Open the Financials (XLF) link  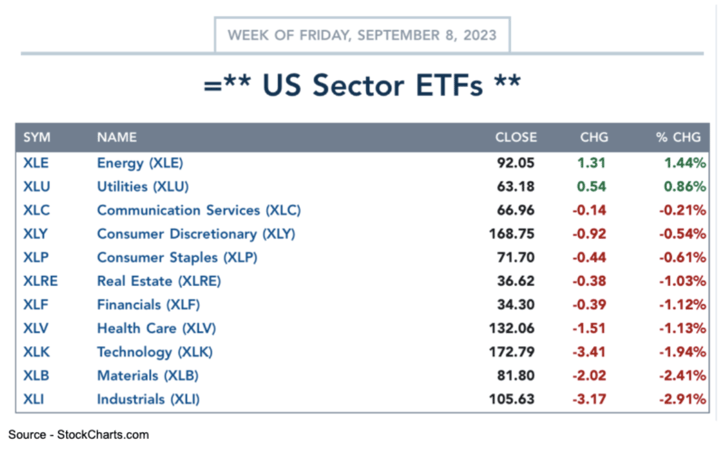point(148,304)
